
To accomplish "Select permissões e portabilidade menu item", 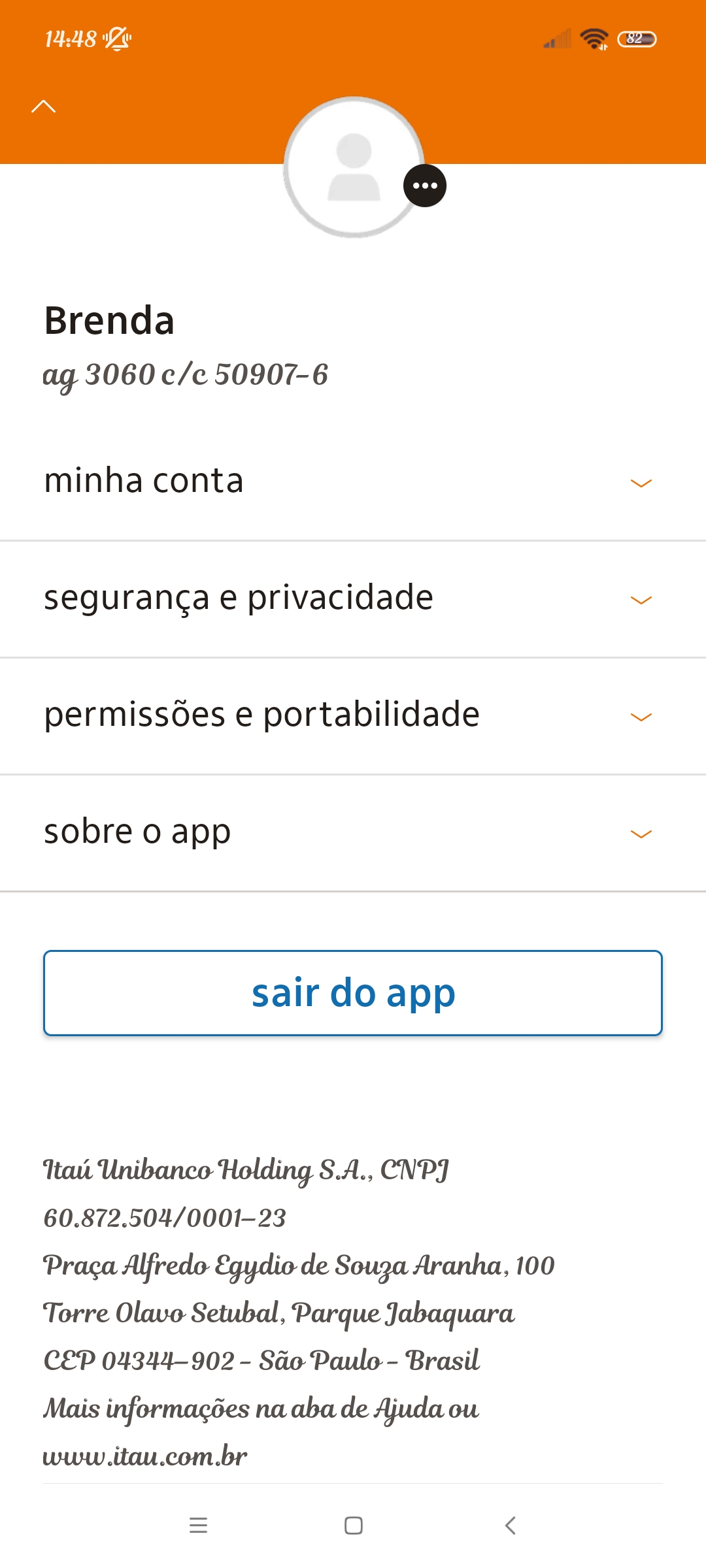I will [x=261, y=715].
